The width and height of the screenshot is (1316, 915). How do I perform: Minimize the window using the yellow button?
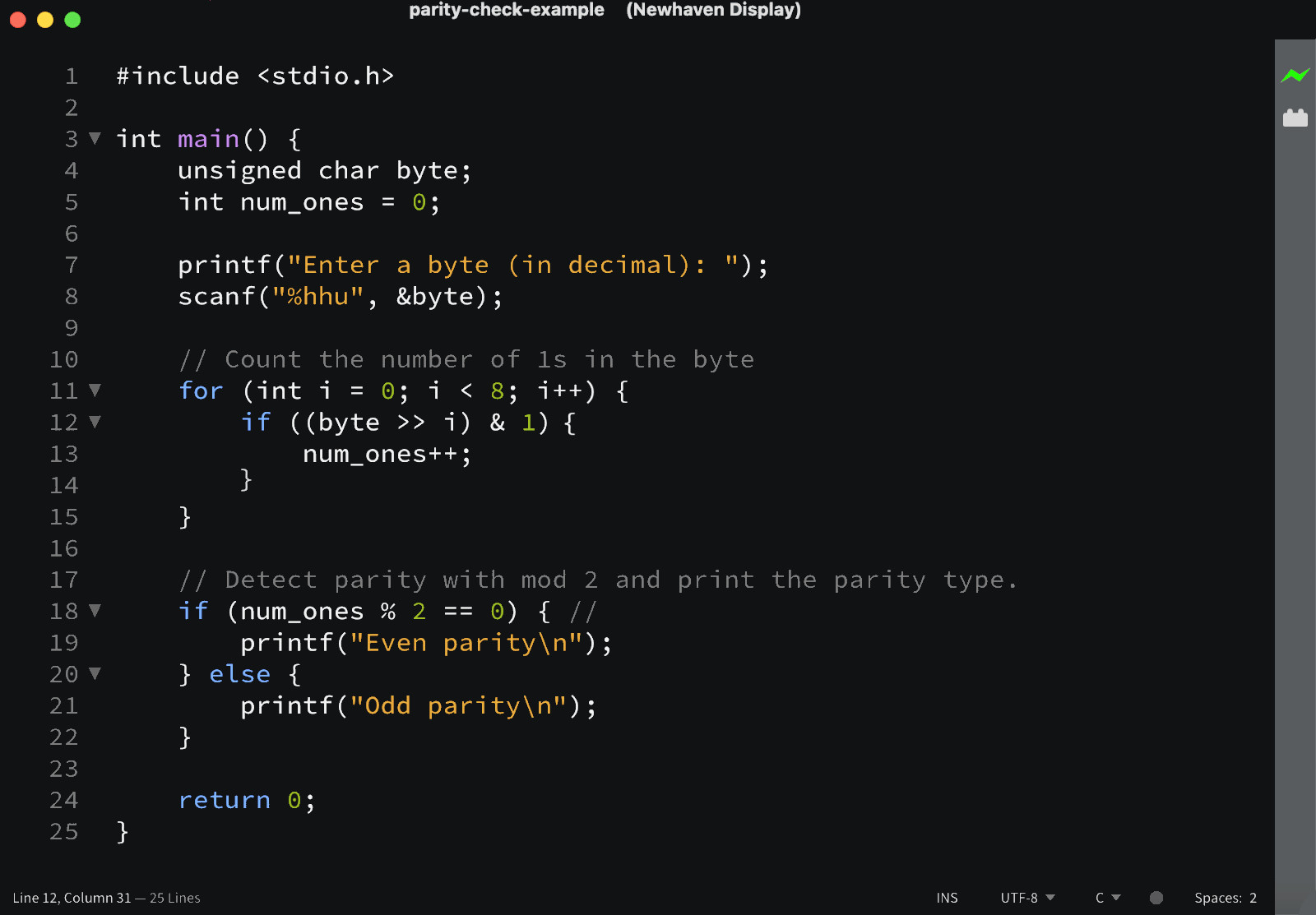coord(45,20)
